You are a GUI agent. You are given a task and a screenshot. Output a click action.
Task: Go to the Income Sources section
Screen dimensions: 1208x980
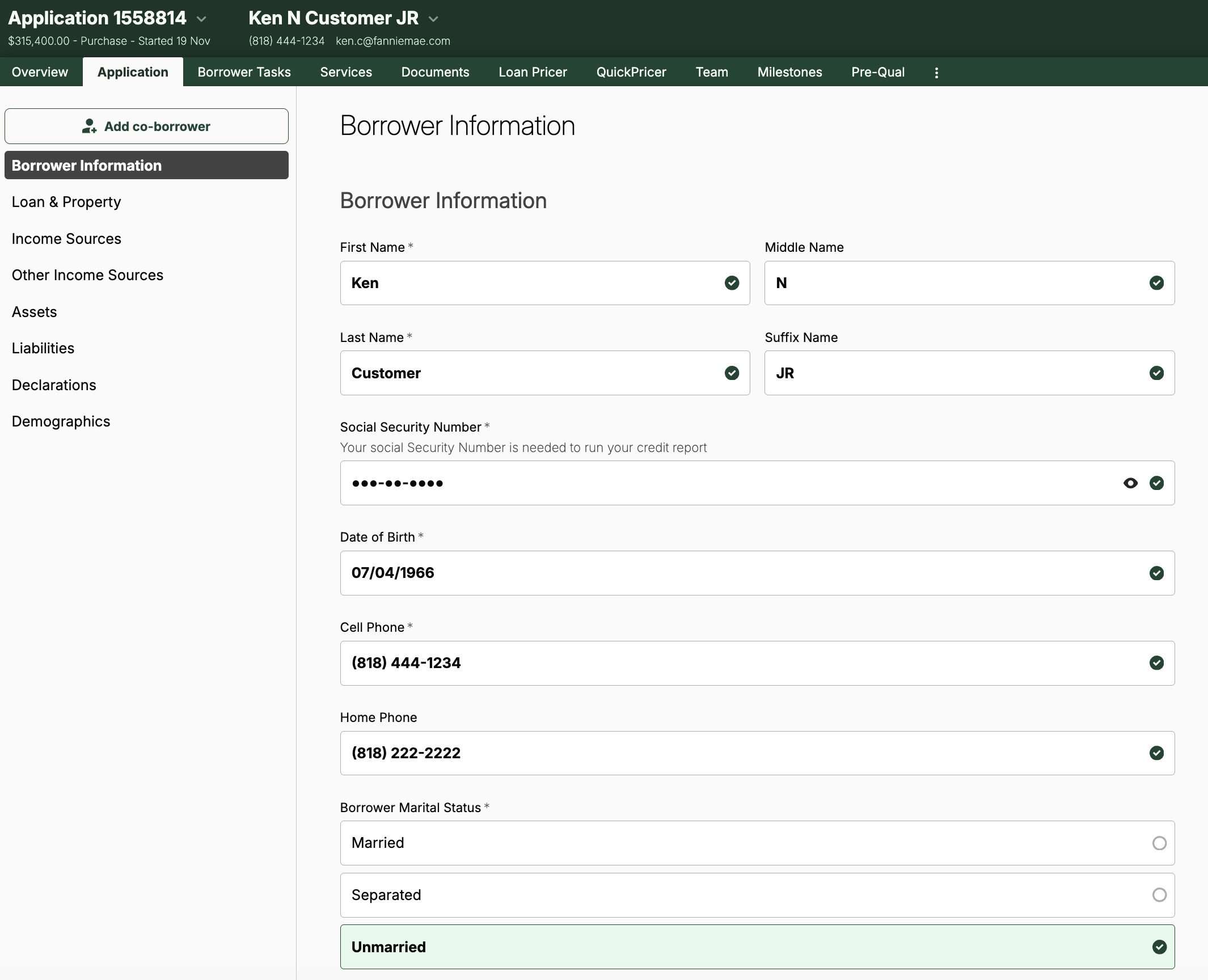pos(66,239)
